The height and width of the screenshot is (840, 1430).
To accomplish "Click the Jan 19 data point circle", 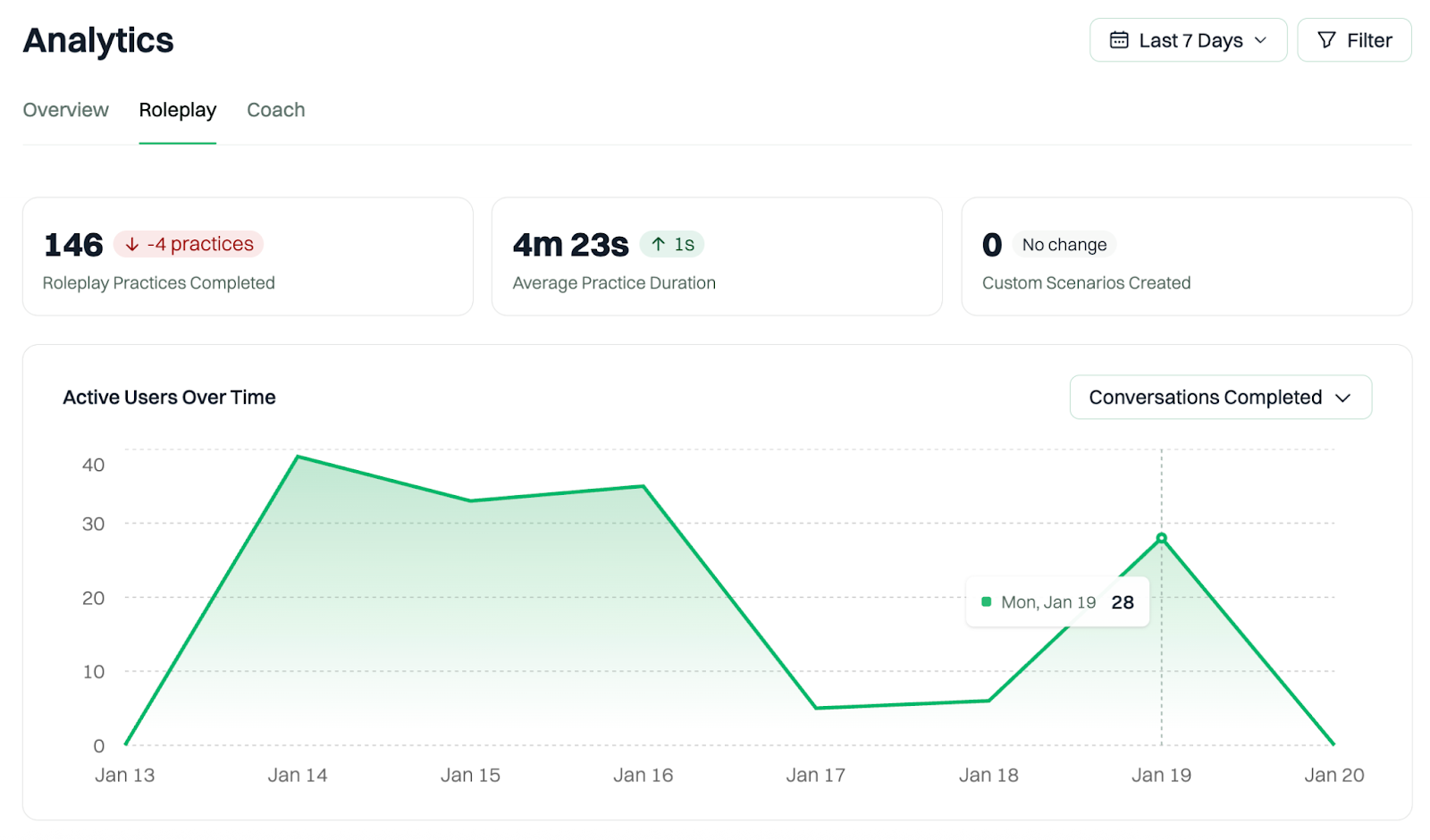I will coord(1161,538).
